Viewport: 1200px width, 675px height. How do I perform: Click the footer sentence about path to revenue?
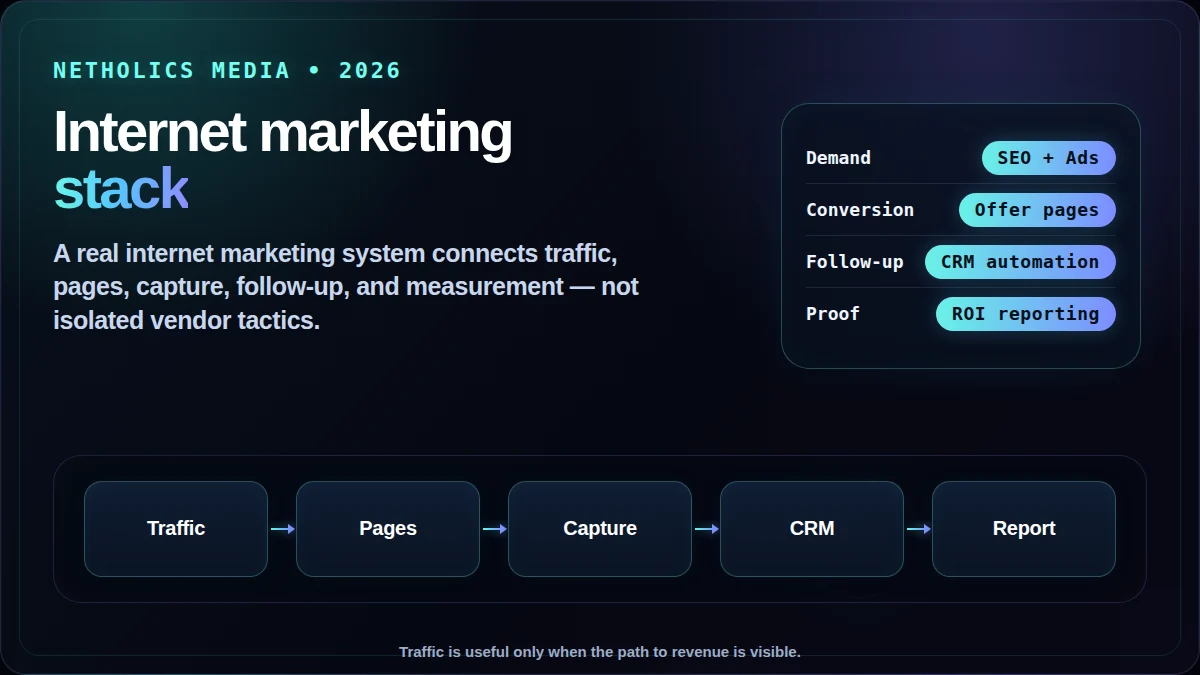600,652
